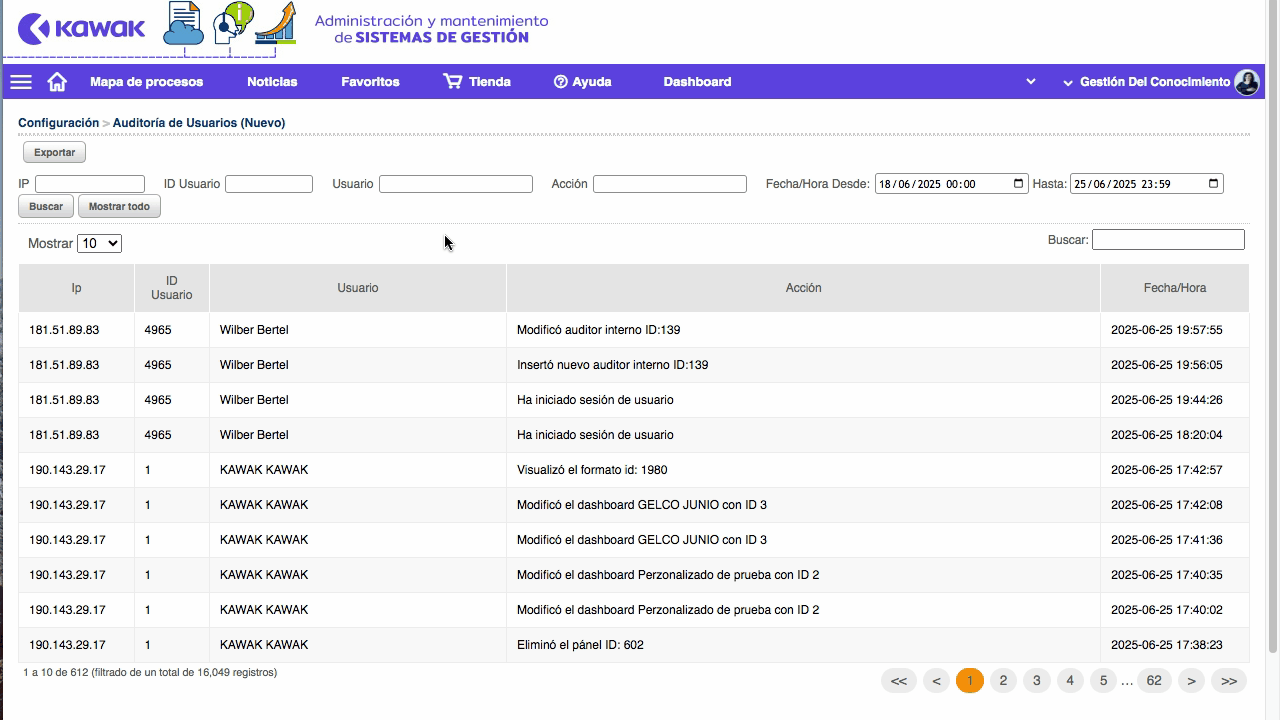The width and height of the screenshot is (1280, 720).
Task: Go to page 2
Action: point(1003,681)
